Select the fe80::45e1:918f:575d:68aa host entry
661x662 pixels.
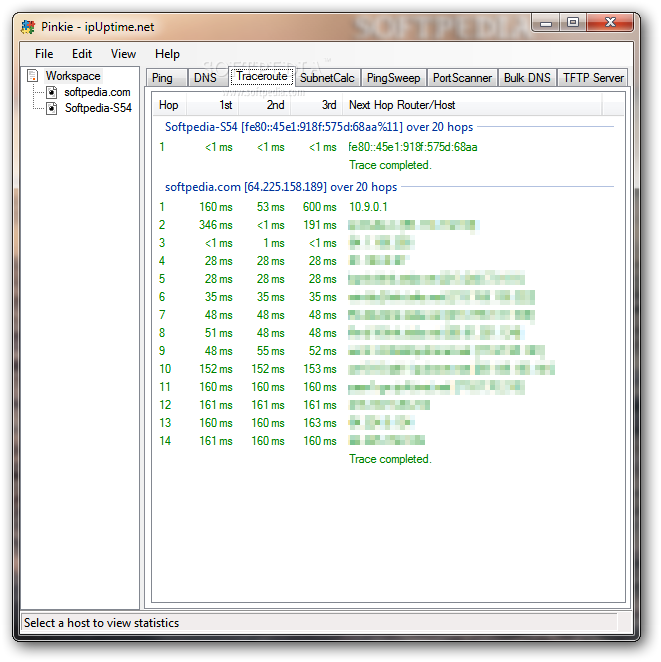click(412, 147)
